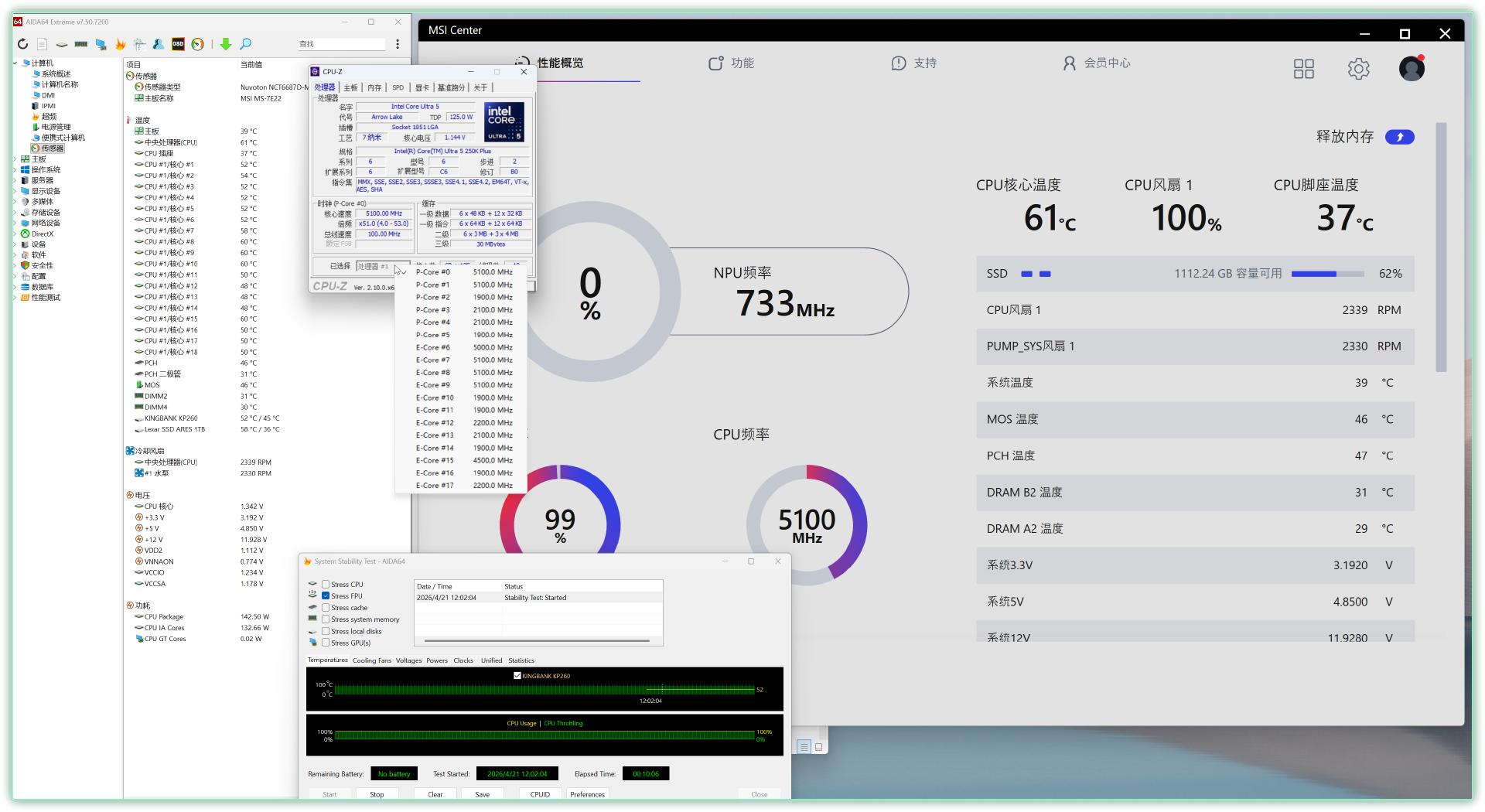Expand the 服务器 tree node in AIDA64
1485x812 pixels.
pyautogui.click(x=15, y=180)
